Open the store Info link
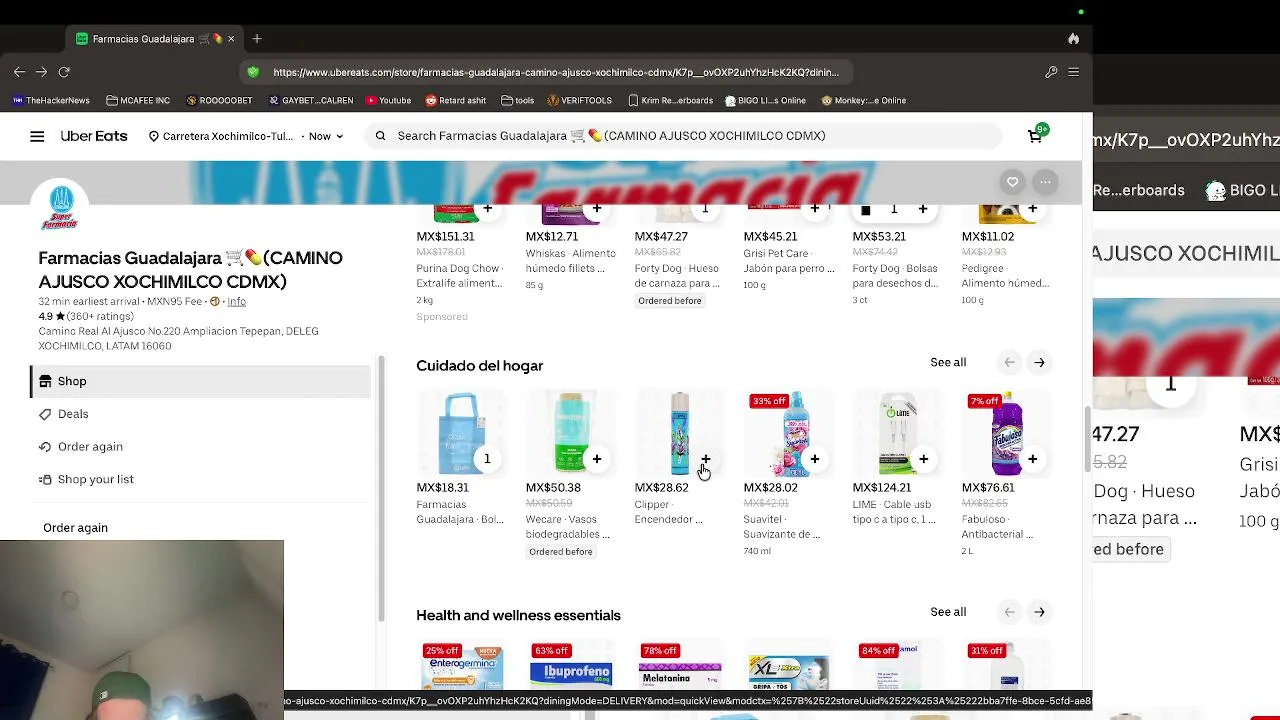The image size is (1280, 720). [x=236, y=301]
